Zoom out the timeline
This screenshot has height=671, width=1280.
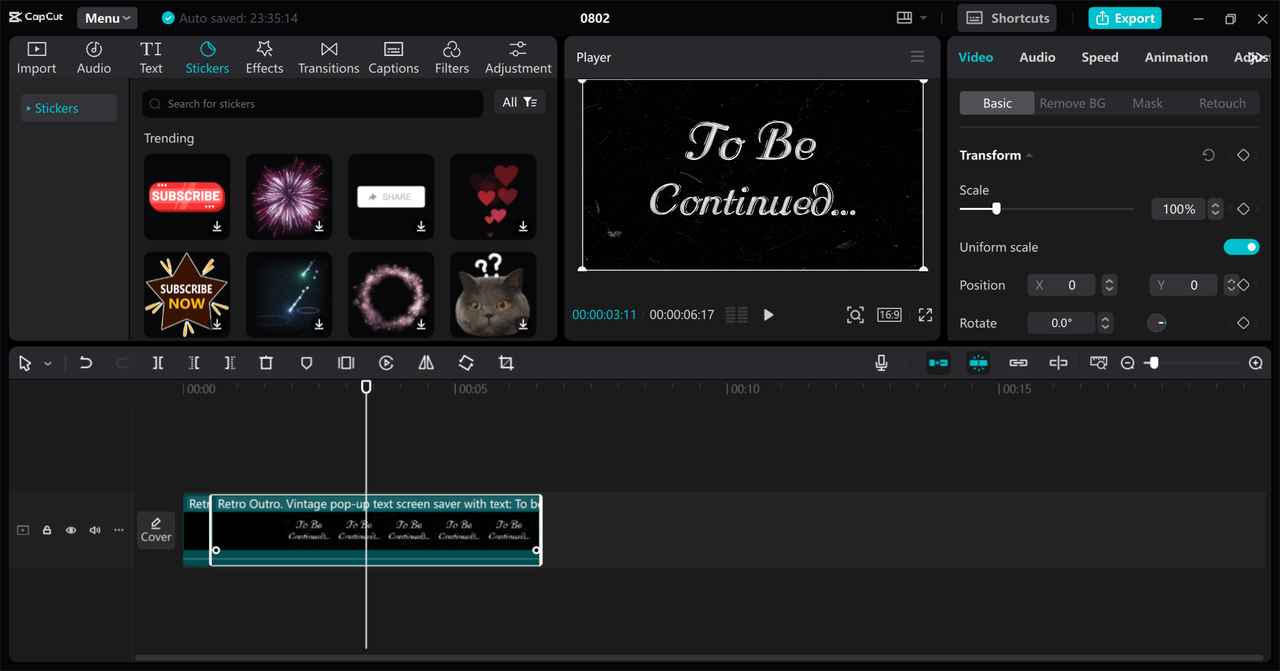coord(1128,363)
